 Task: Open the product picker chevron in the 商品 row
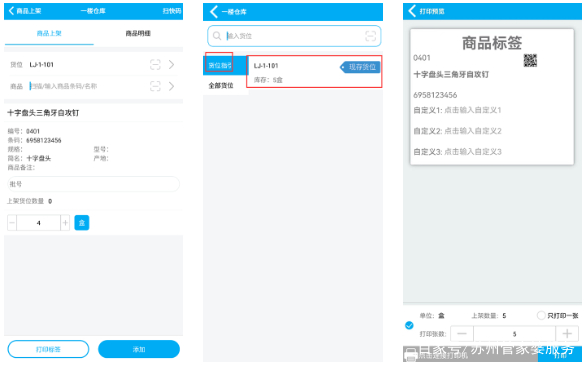point(171,86)
